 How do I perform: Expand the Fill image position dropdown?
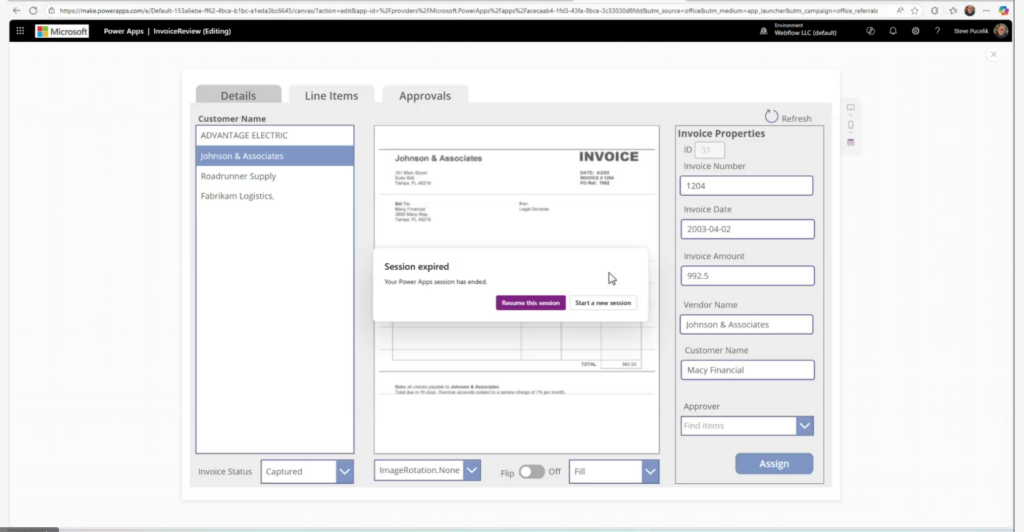650,471
